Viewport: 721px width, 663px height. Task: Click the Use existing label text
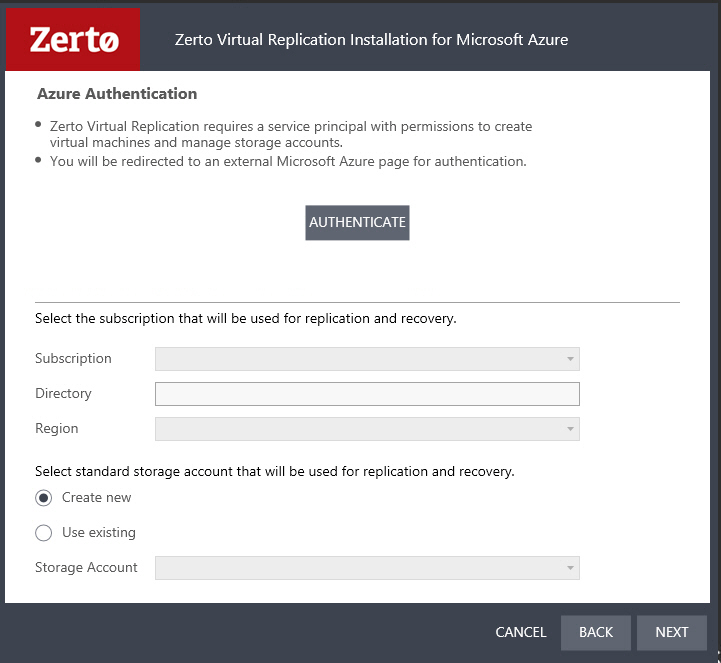click(x=99, y=532)
